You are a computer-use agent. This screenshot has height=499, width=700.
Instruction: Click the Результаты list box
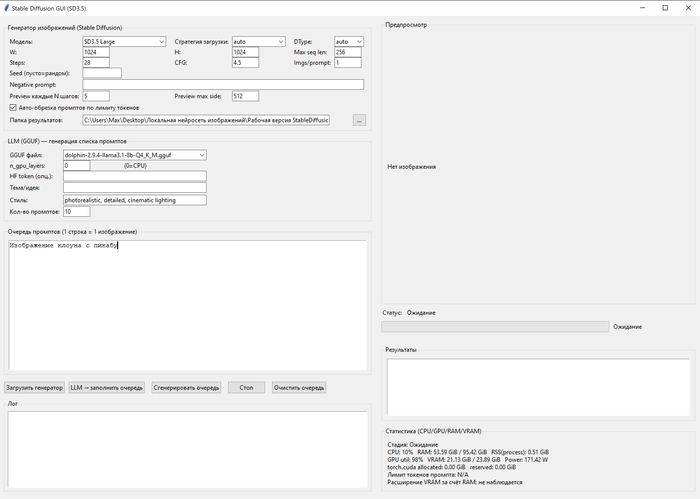point(537,386)
